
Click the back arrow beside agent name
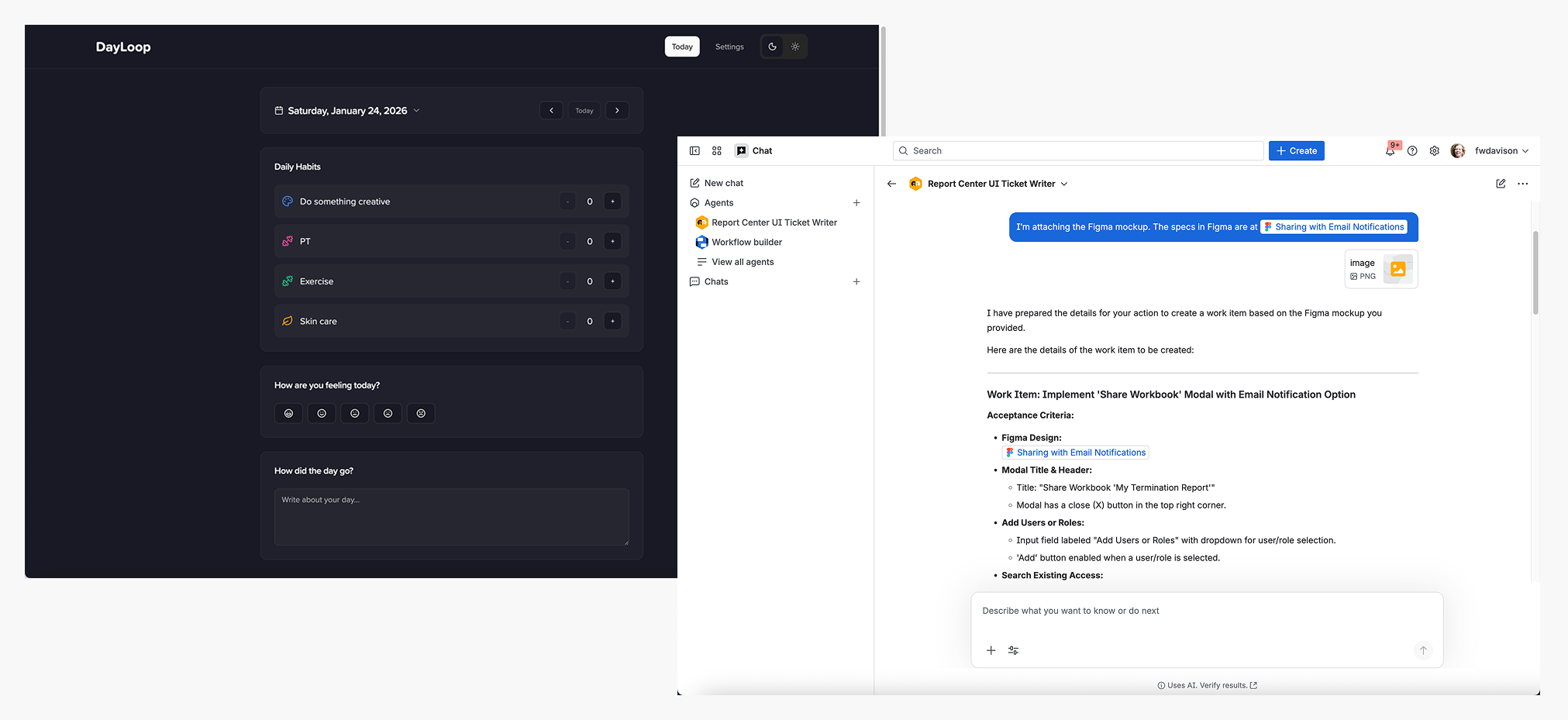(891, 184)
